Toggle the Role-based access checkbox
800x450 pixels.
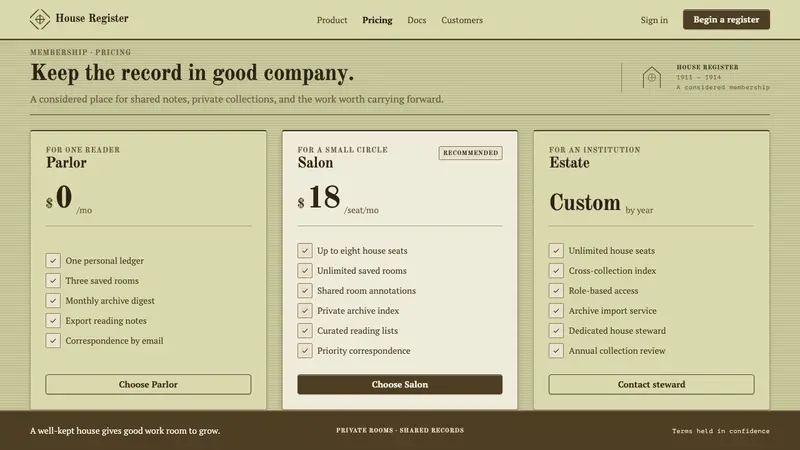[556, 290]
